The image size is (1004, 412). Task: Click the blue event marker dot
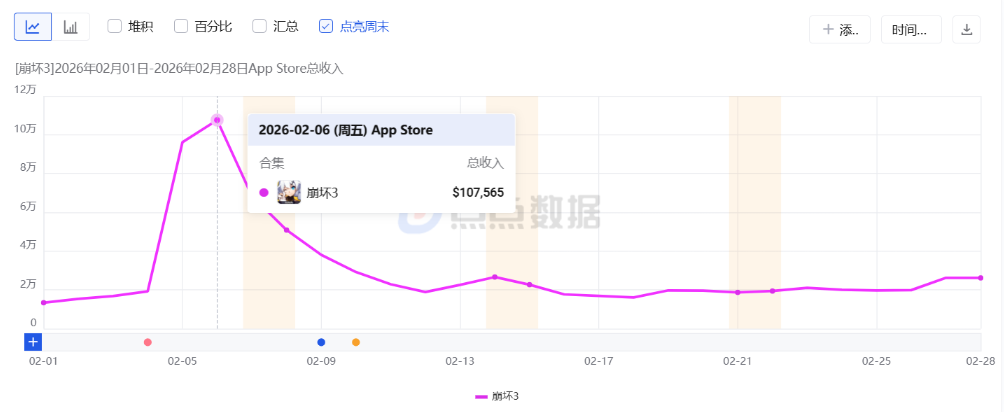tap(321, 342)
